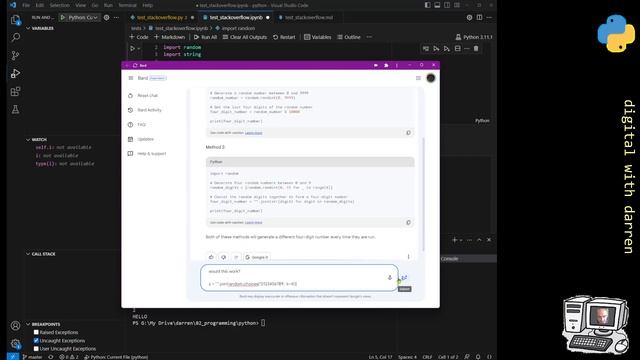Viewport: 640px width, 360px height.
Task: Open the Terminal menu
Action: (x=127, y=5)
